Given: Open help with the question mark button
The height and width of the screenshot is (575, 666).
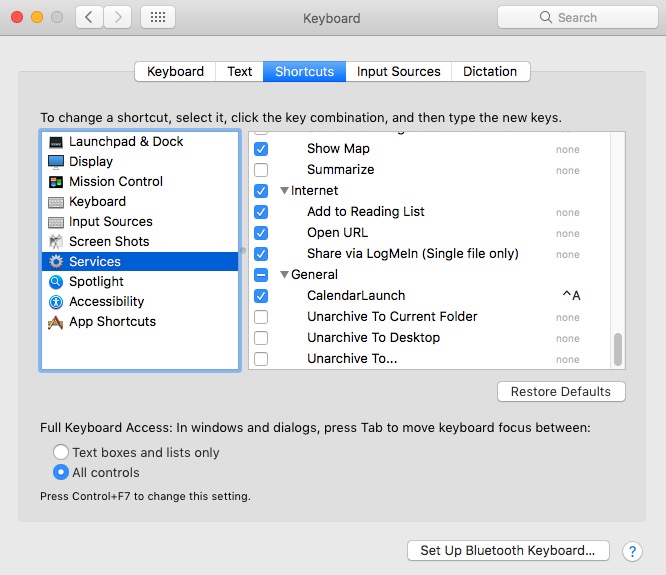Looking at the screenshot, I should 632,551.
